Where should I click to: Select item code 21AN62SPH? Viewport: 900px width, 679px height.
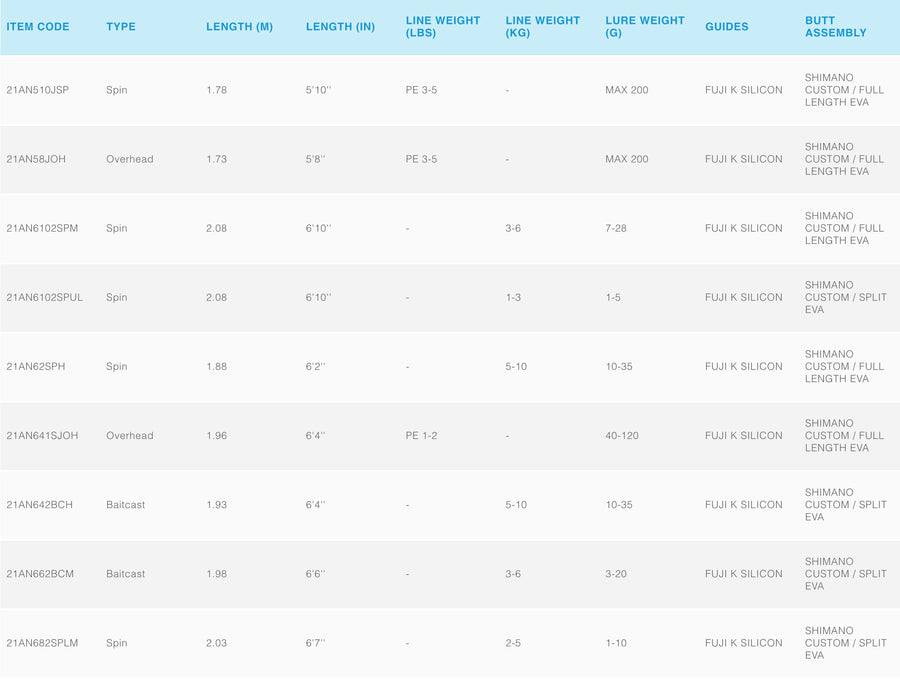(37, 366)
